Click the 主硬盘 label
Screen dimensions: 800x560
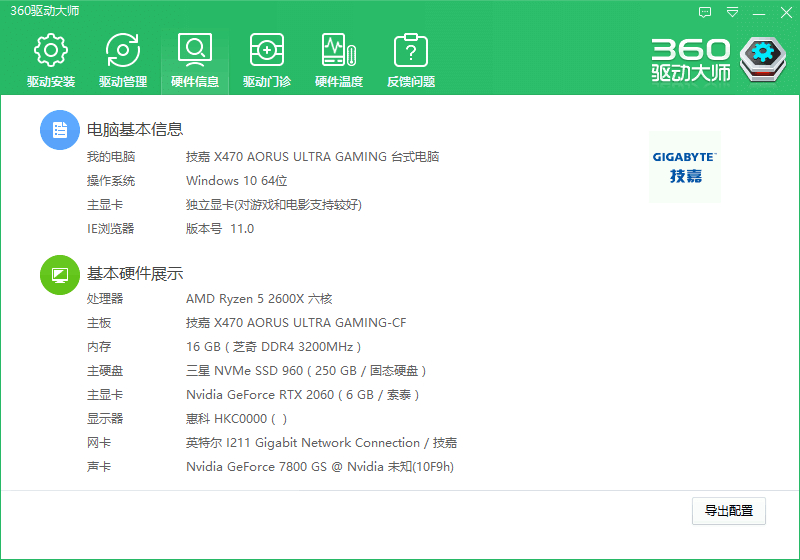(x=105, y=371)
